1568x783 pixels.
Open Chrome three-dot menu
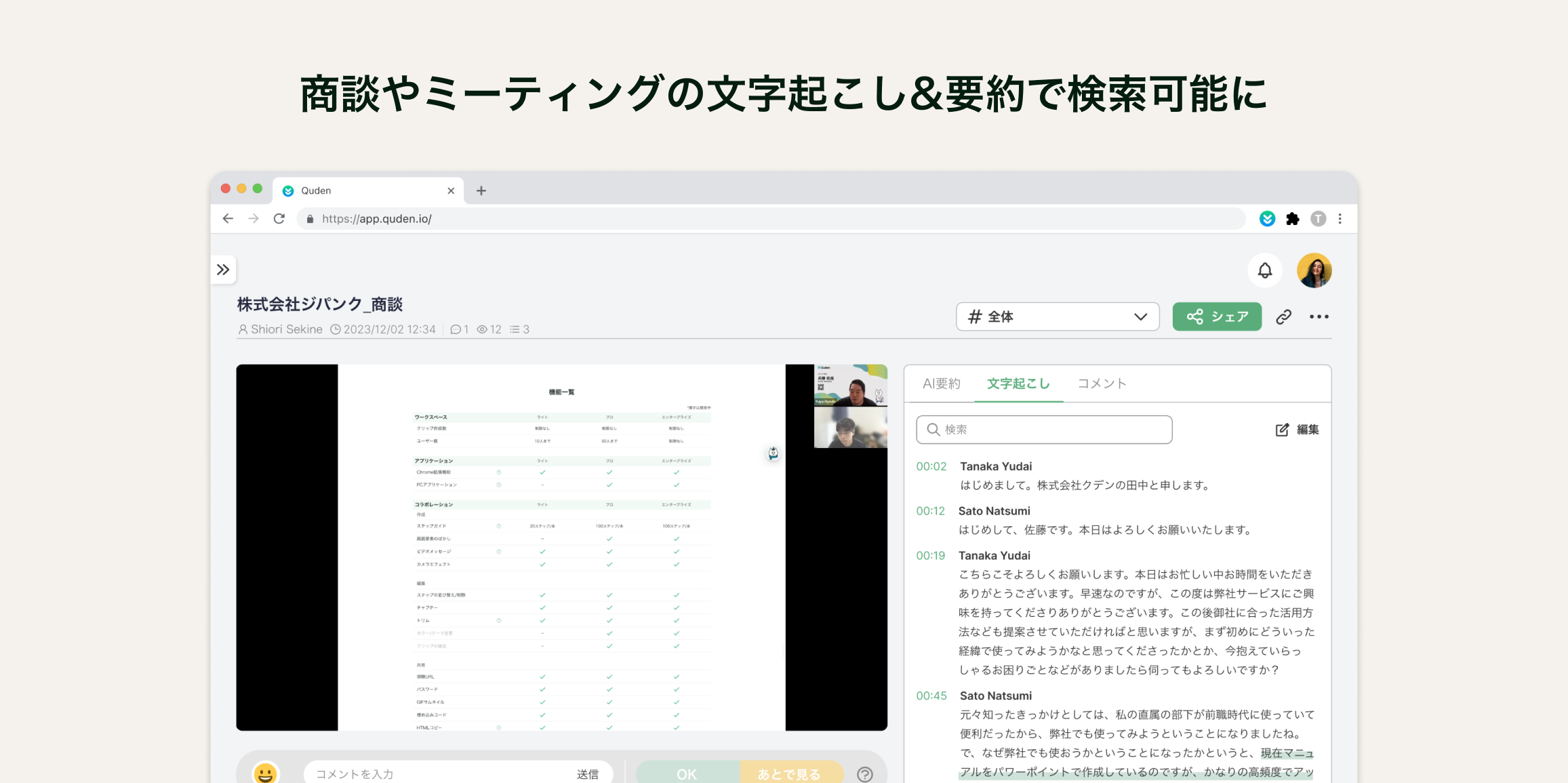coord(1340,218)
